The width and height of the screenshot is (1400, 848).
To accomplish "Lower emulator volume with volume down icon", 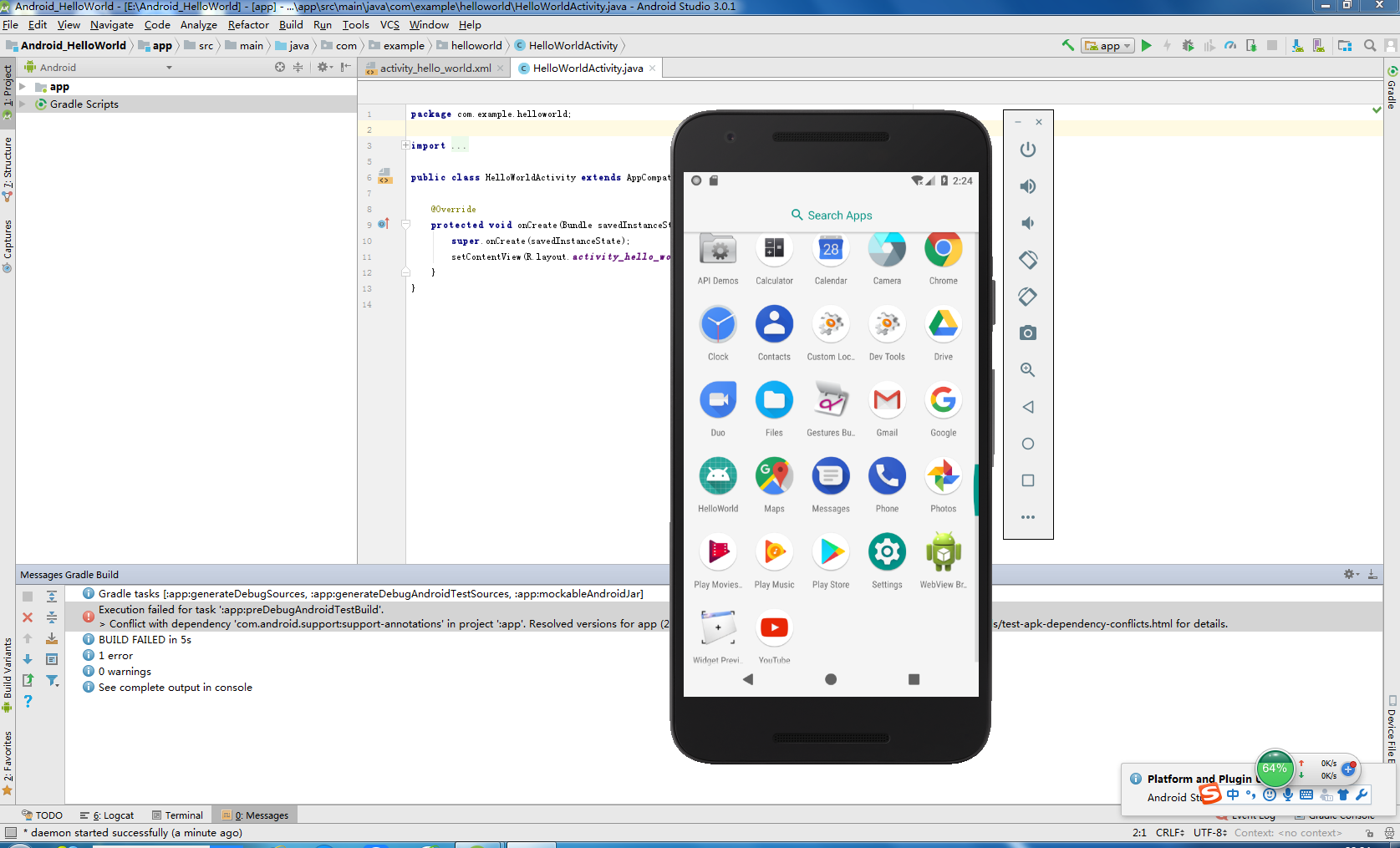I will [x=1028, y=223].
